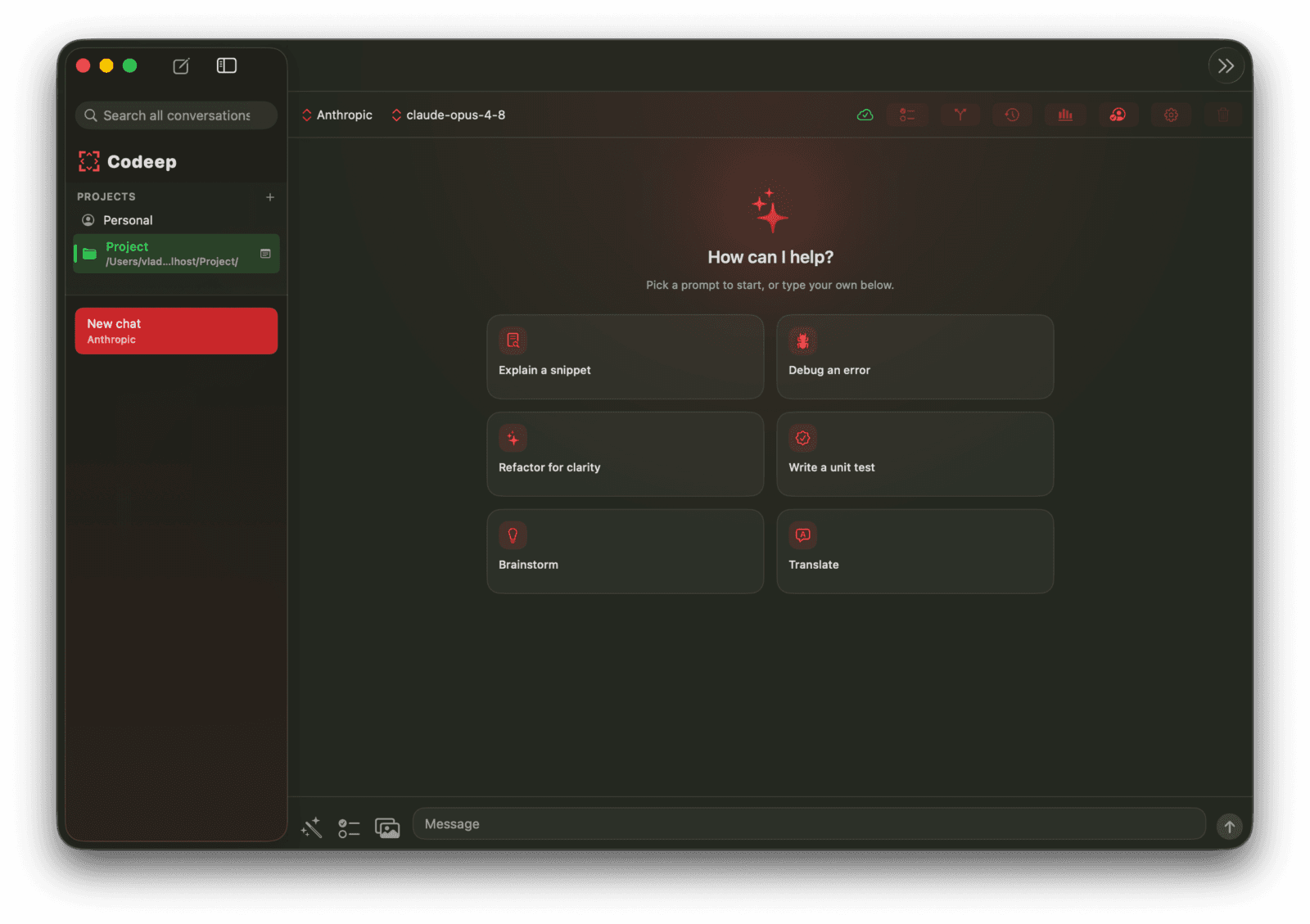
Task: Choose the Refactor for clarity prompt card
Action: tap(626, 454)
